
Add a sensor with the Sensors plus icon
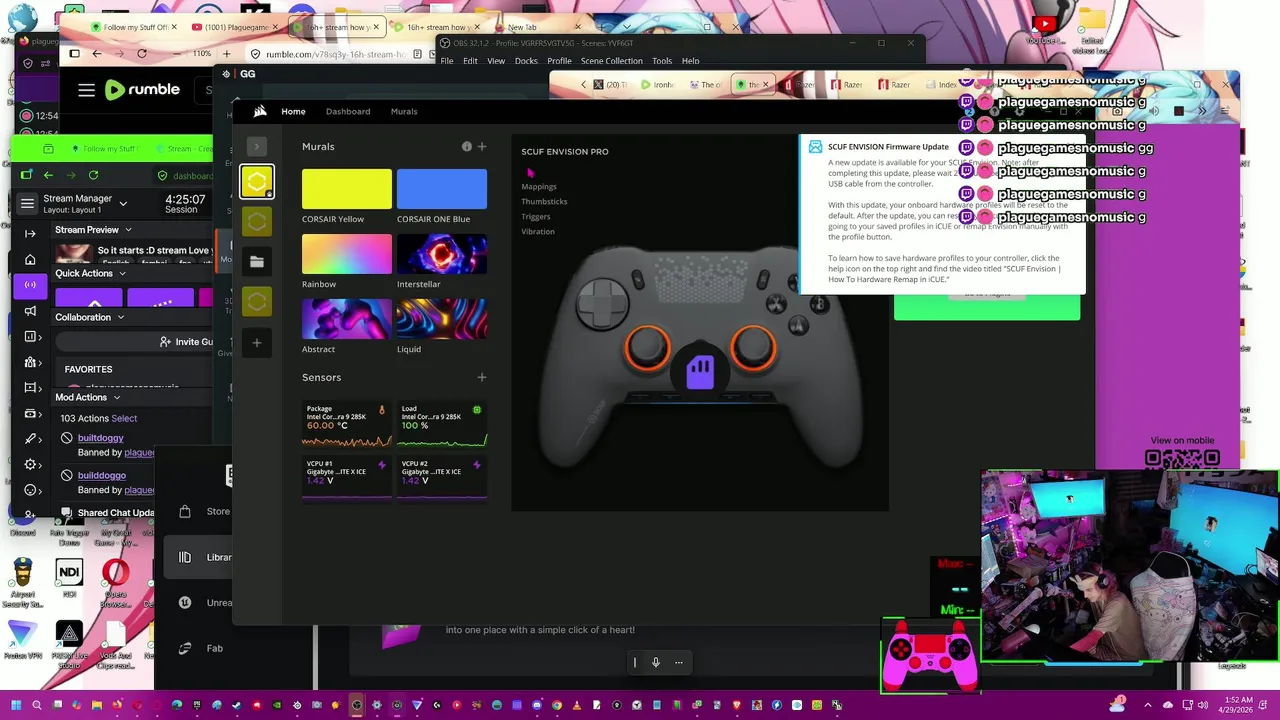482,377
